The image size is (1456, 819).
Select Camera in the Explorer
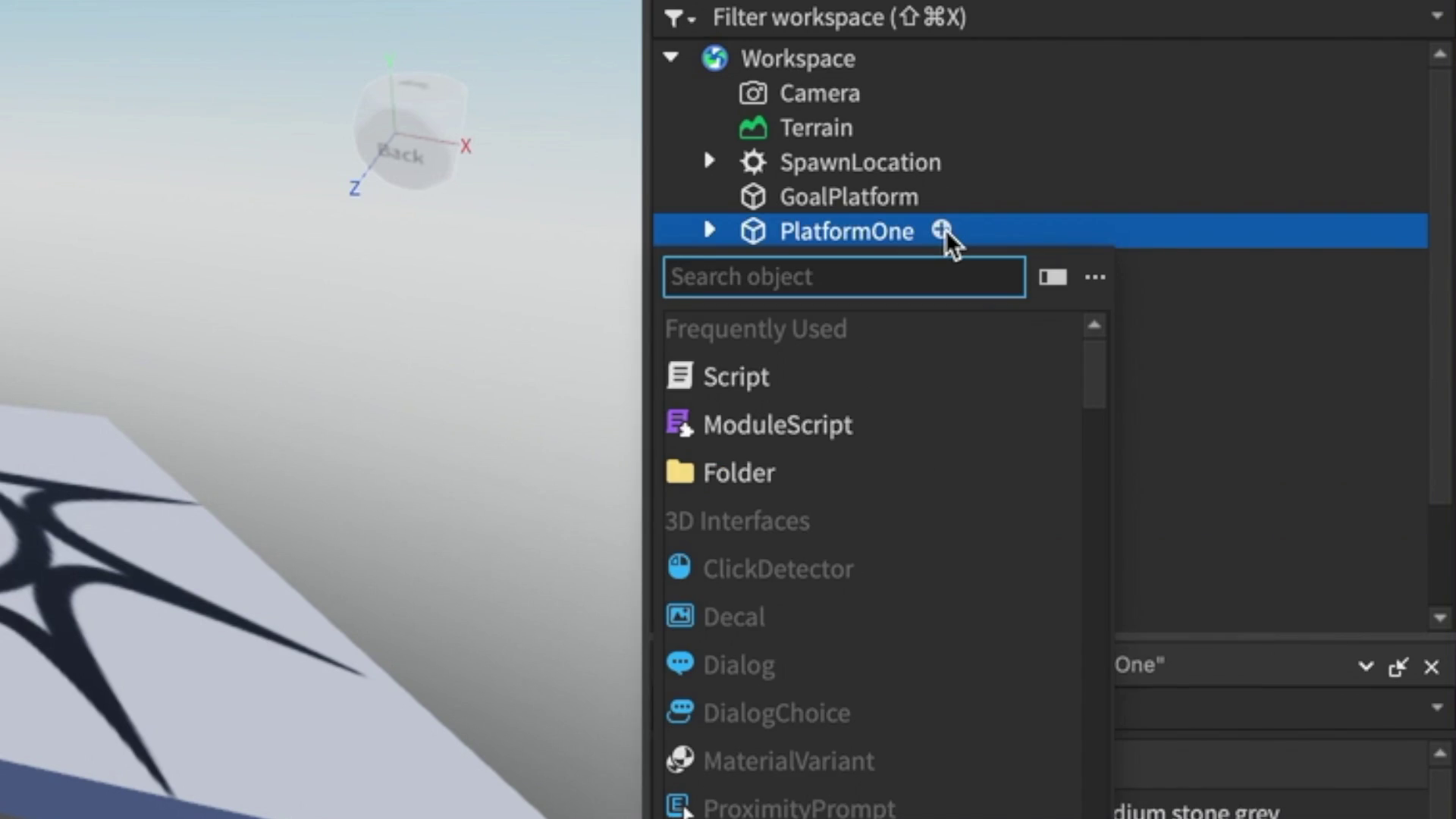820,93
